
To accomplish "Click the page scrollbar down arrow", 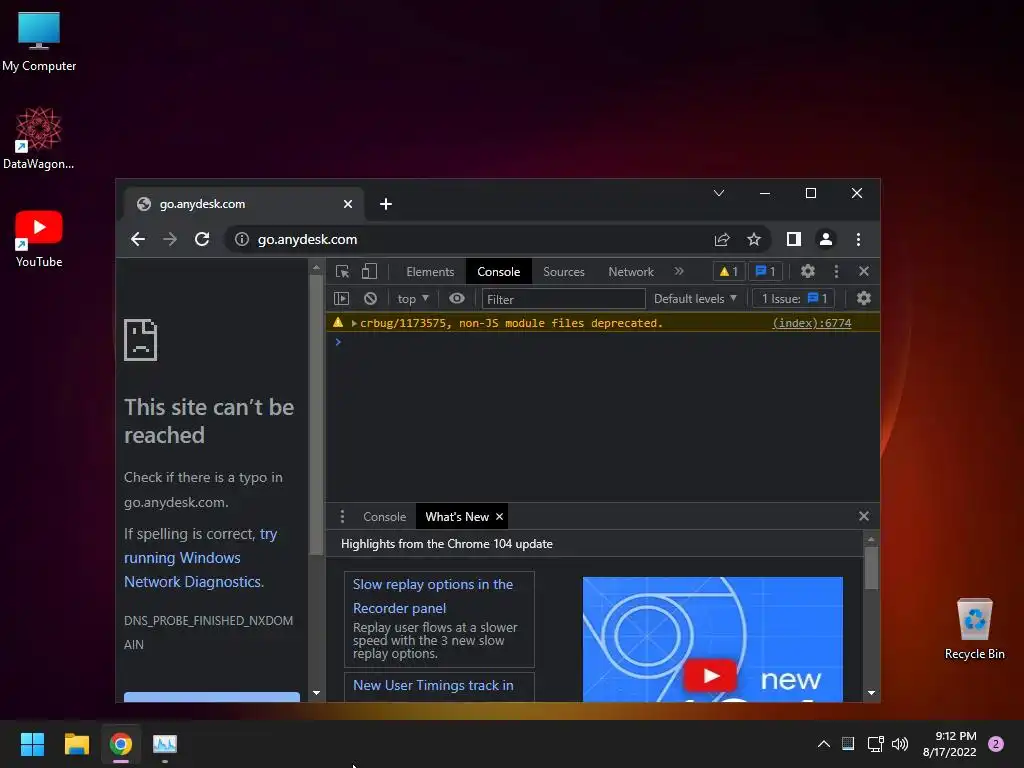I will 317,693.
